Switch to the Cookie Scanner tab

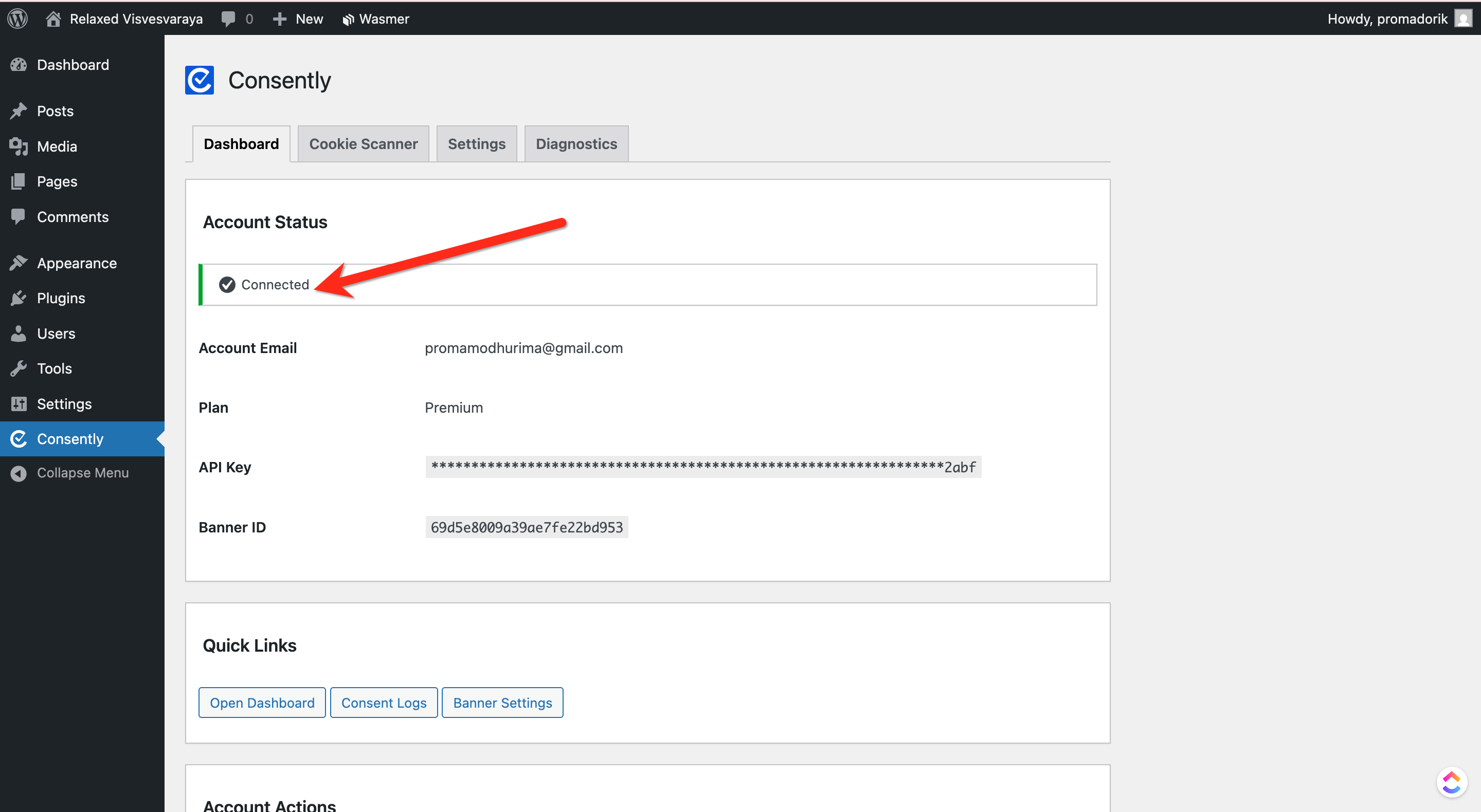click(x=363, y=144)
